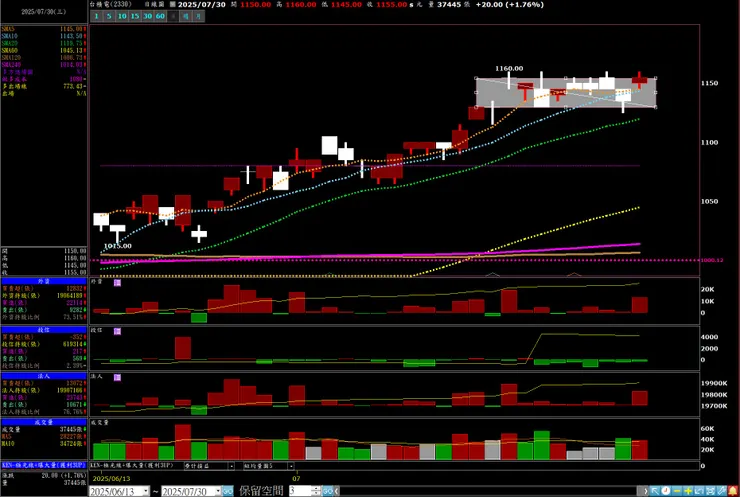Viewport: 740px width, 497px height.
Task: Open the start date dropdown 2025/06/13
Action: tap(146, 491)
